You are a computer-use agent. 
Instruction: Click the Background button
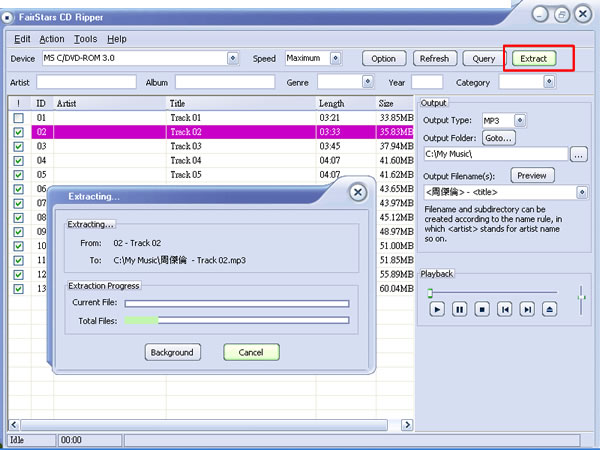pos(173,352)
